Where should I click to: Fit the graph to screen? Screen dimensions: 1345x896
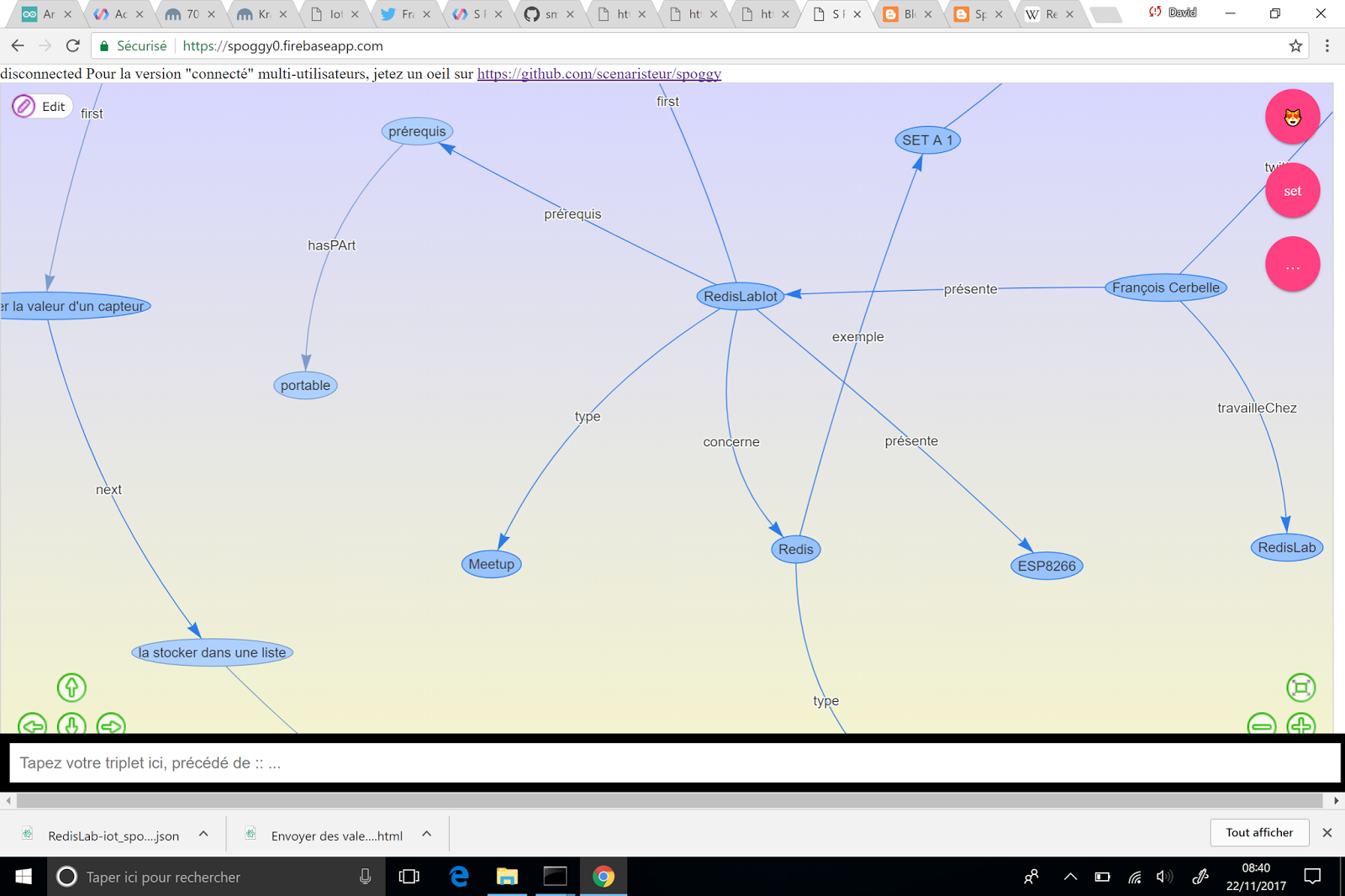1300,688
